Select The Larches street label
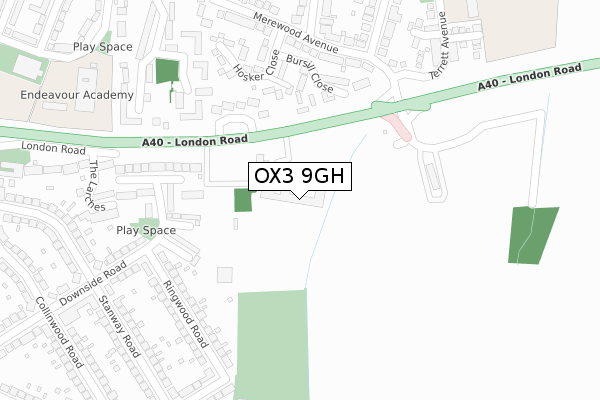 point(95,186)
